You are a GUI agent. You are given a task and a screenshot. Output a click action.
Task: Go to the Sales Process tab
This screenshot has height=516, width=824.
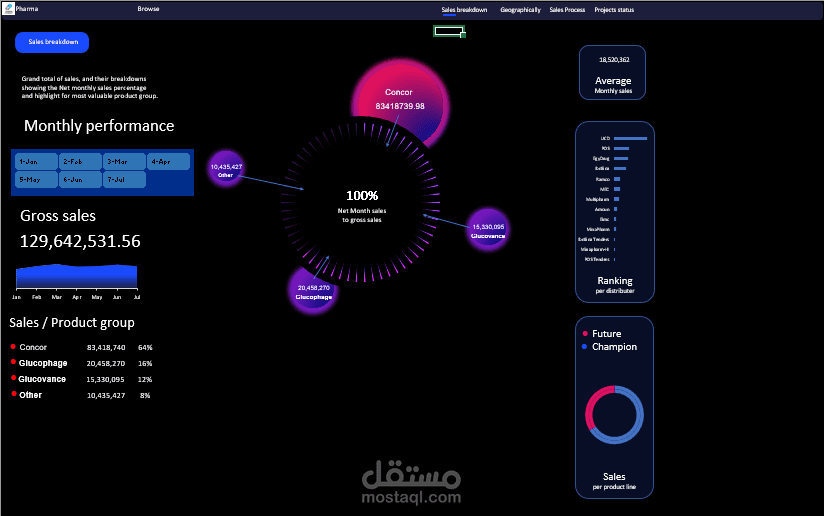point(567,10)
